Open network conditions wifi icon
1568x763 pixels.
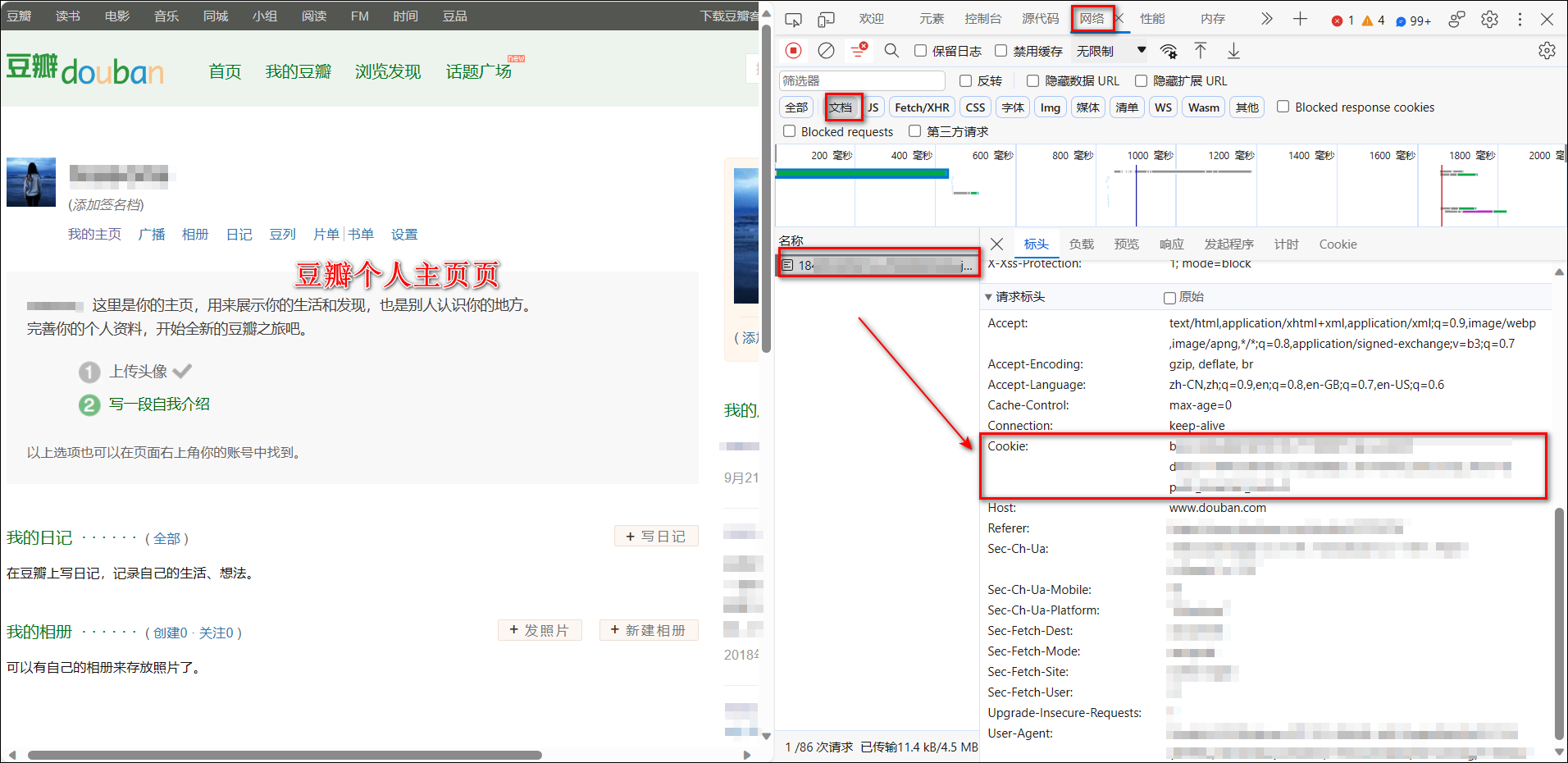(x=1169, y=52)
